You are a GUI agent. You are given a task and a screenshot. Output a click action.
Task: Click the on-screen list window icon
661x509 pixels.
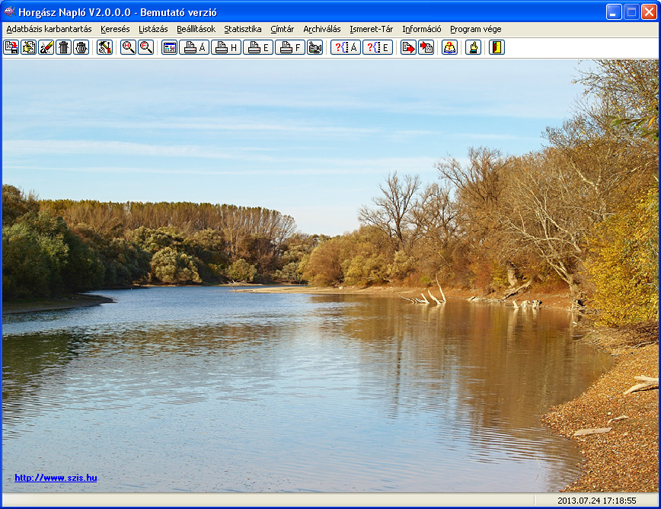tap(169, 47)
